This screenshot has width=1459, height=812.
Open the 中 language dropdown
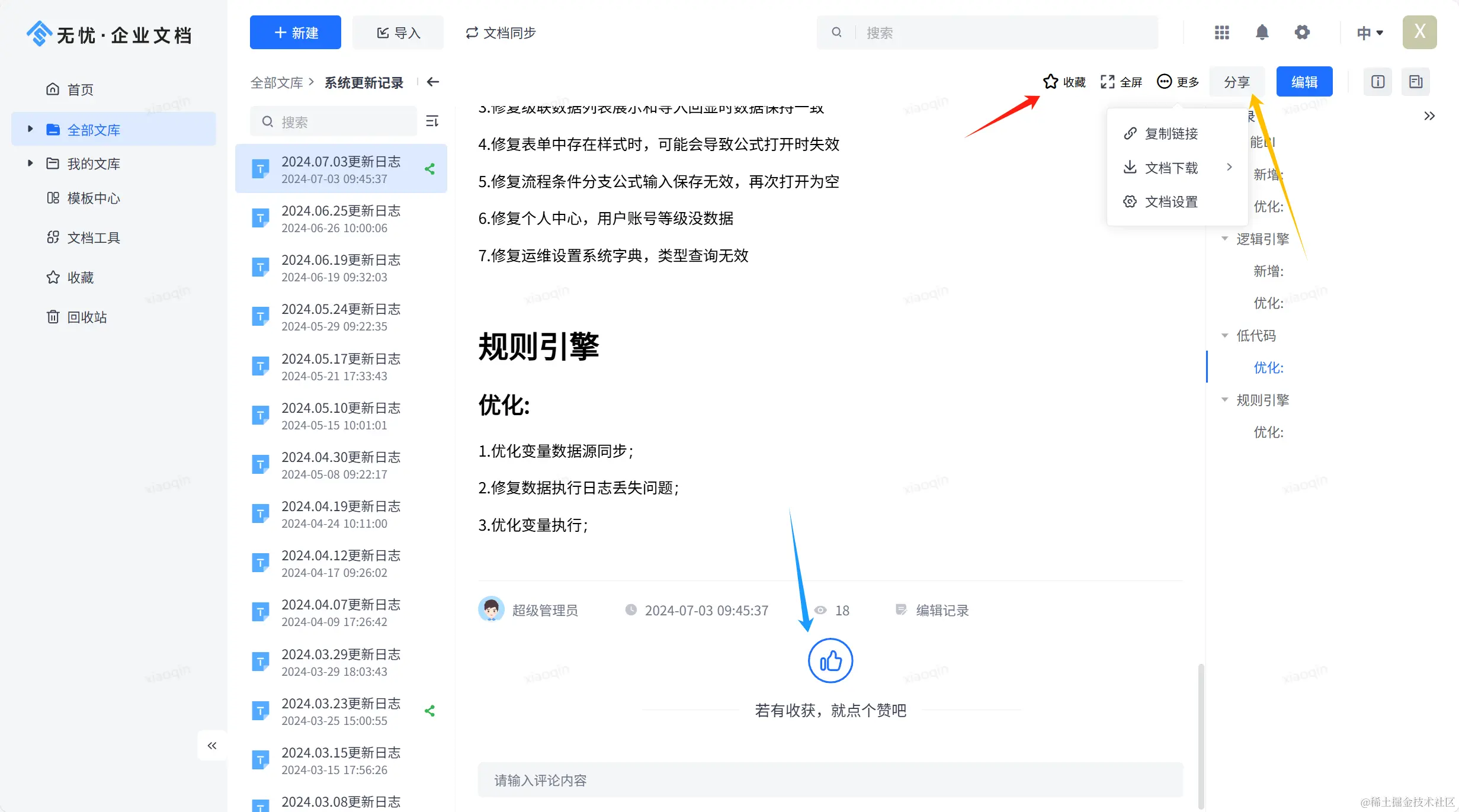(1370, 33)
